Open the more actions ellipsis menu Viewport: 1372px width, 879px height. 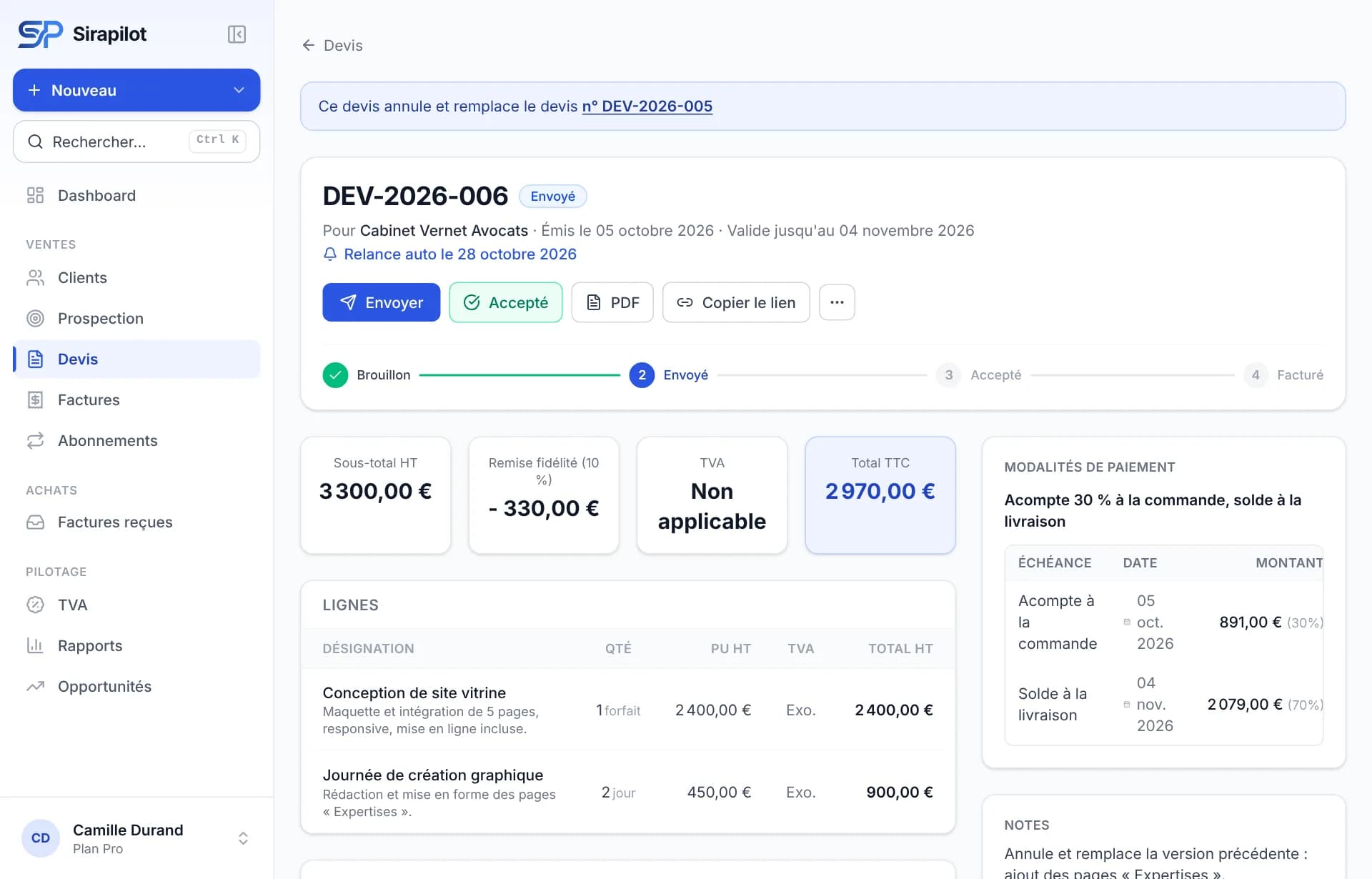(x=837, y=302)
